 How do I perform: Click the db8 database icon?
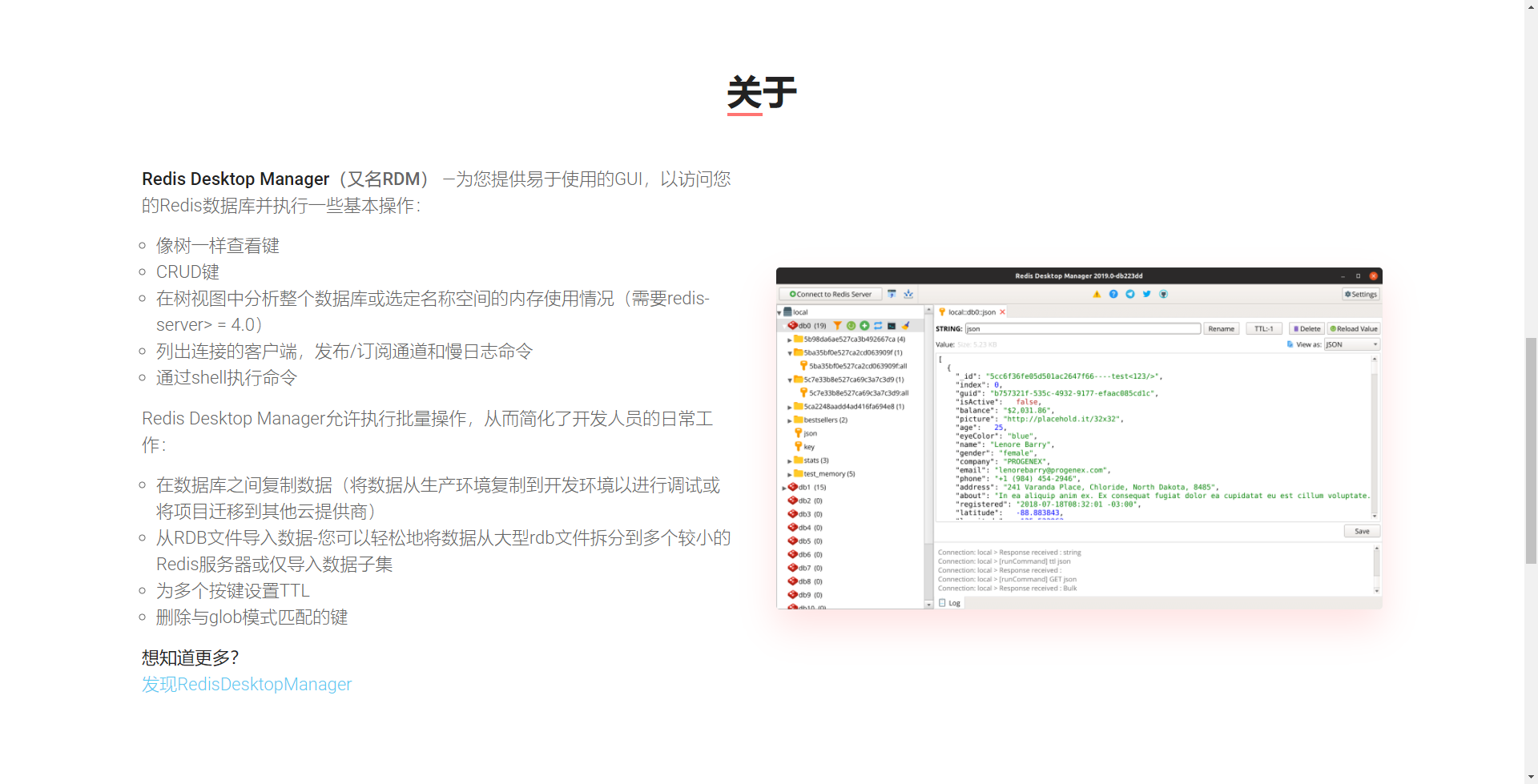792,581
